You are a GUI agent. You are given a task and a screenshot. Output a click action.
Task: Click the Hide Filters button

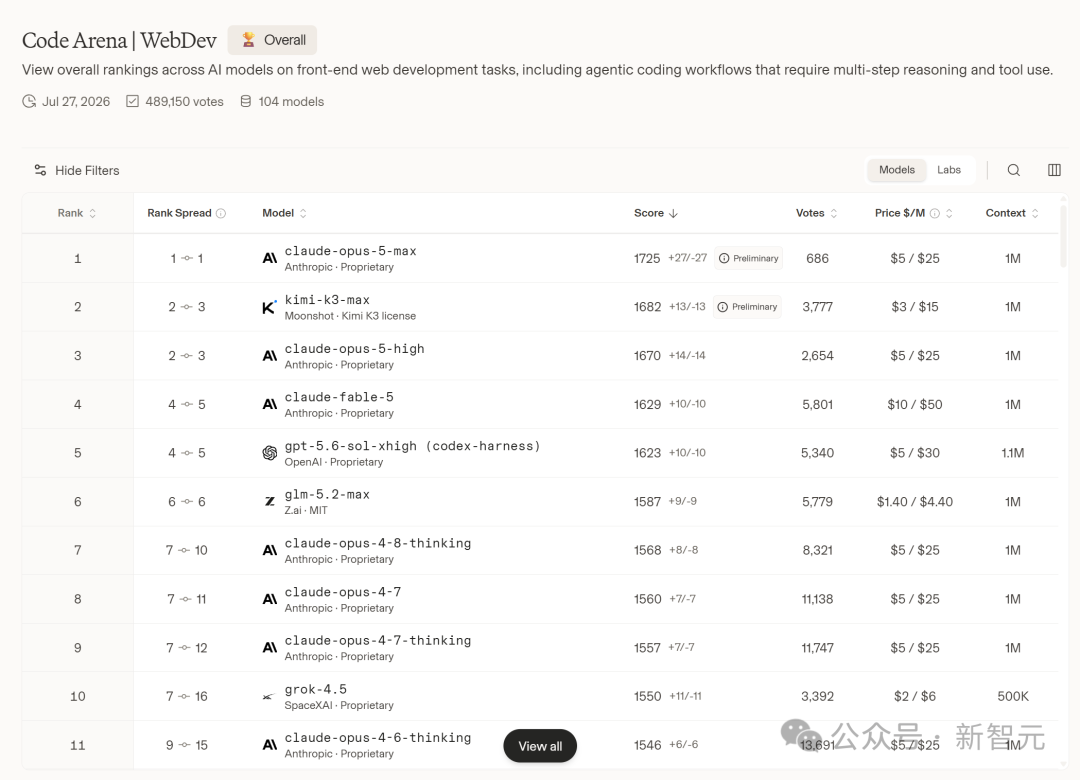pos(77,170)
